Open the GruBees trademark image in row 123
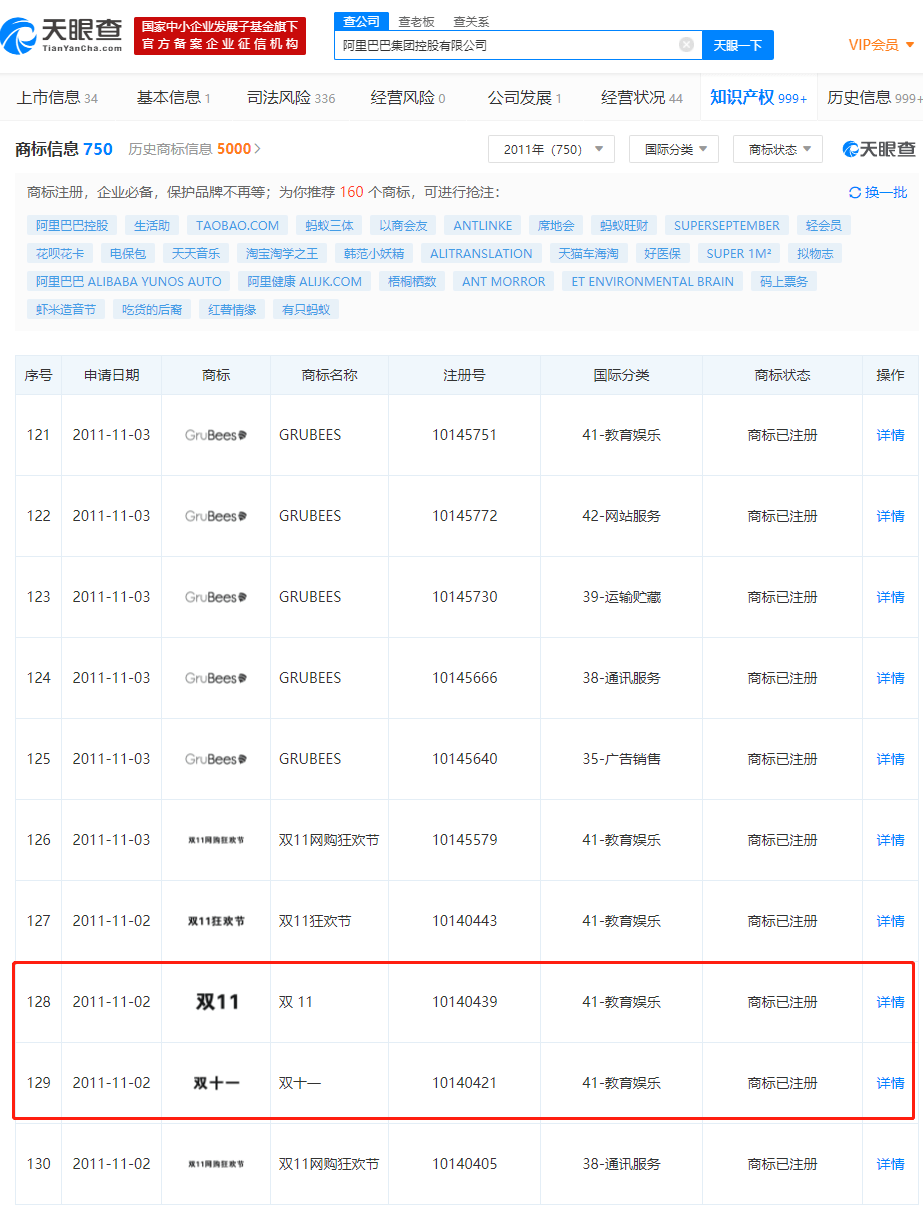 point(216,597)
